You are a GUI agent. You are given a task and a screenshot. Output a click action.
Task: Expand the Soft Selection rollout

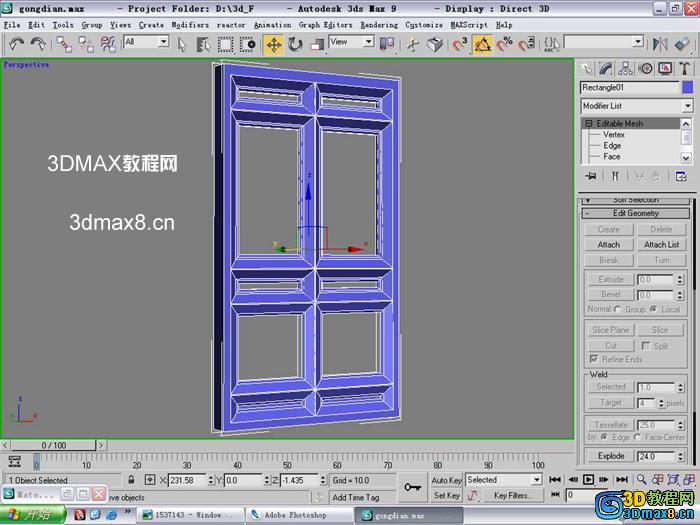[636, 200]
